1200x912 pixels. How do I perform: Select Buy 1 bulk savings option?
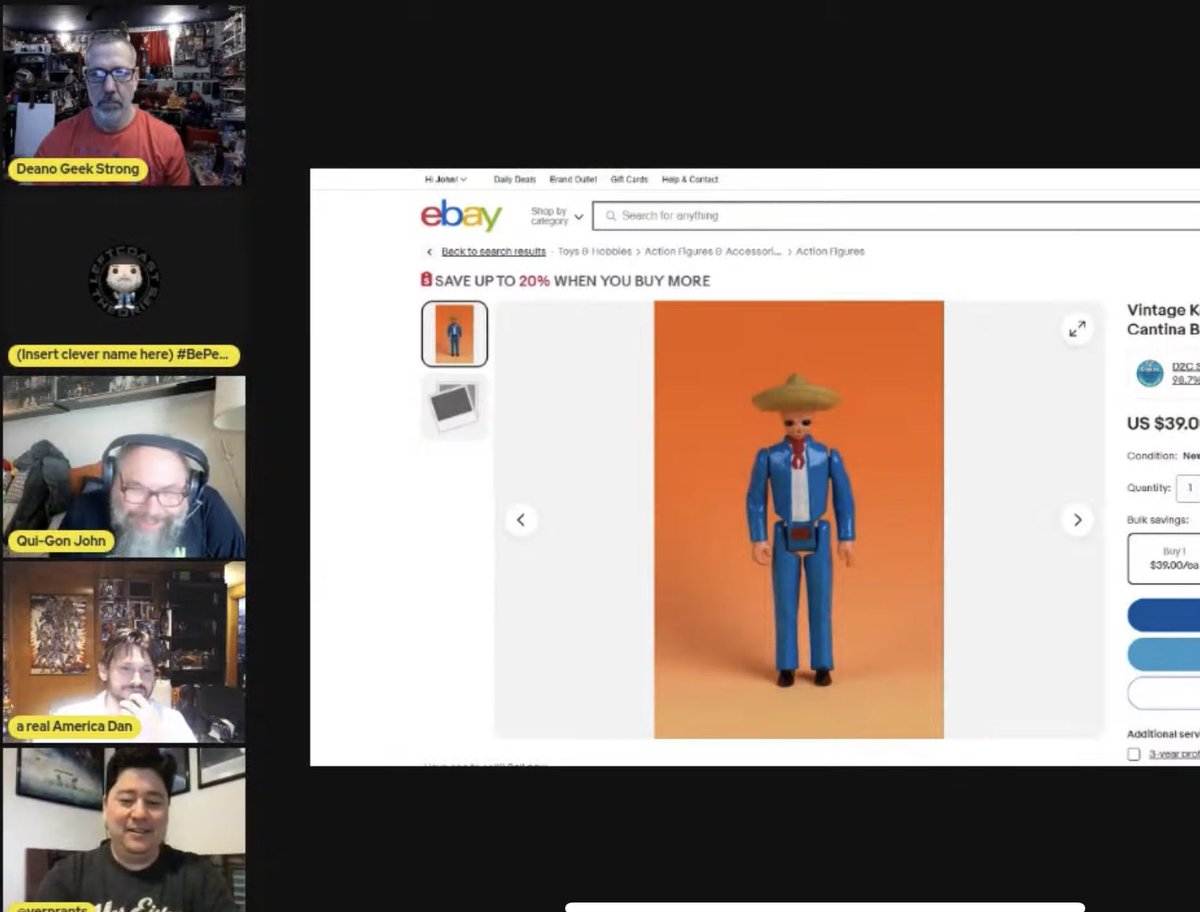point(1164,558)
